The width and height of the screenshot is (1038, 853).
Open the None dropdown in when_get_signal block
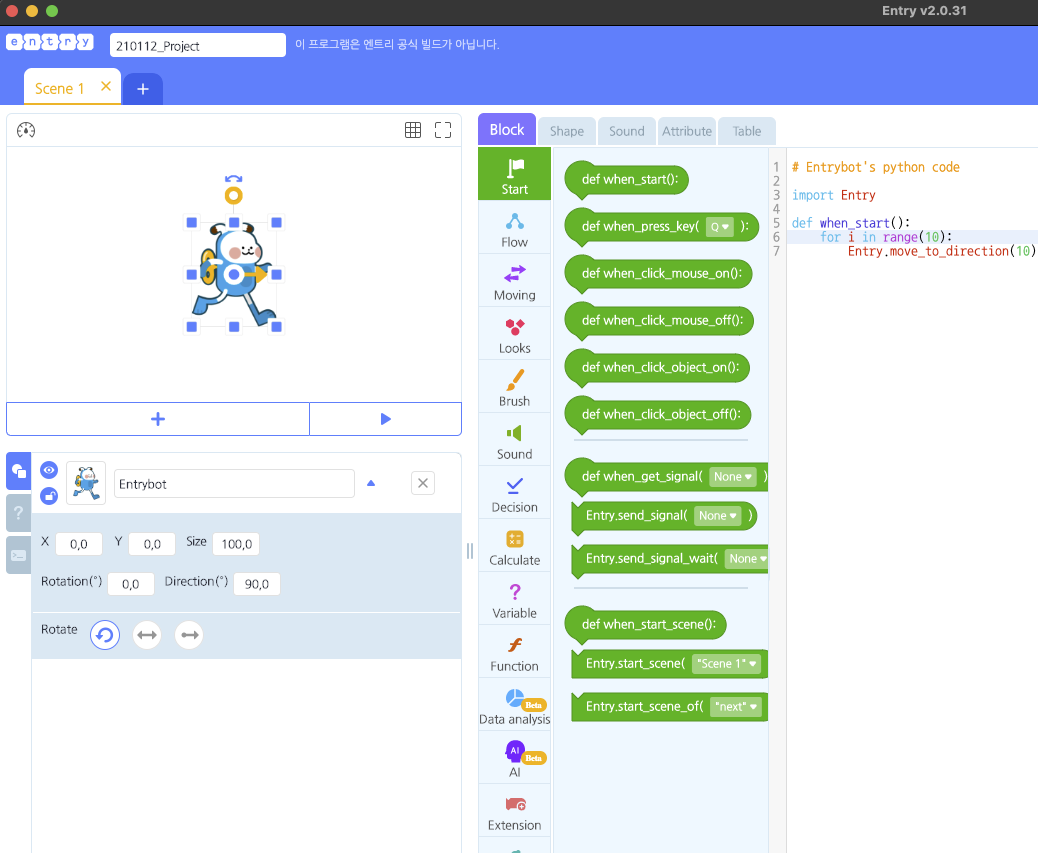(732, 477)
